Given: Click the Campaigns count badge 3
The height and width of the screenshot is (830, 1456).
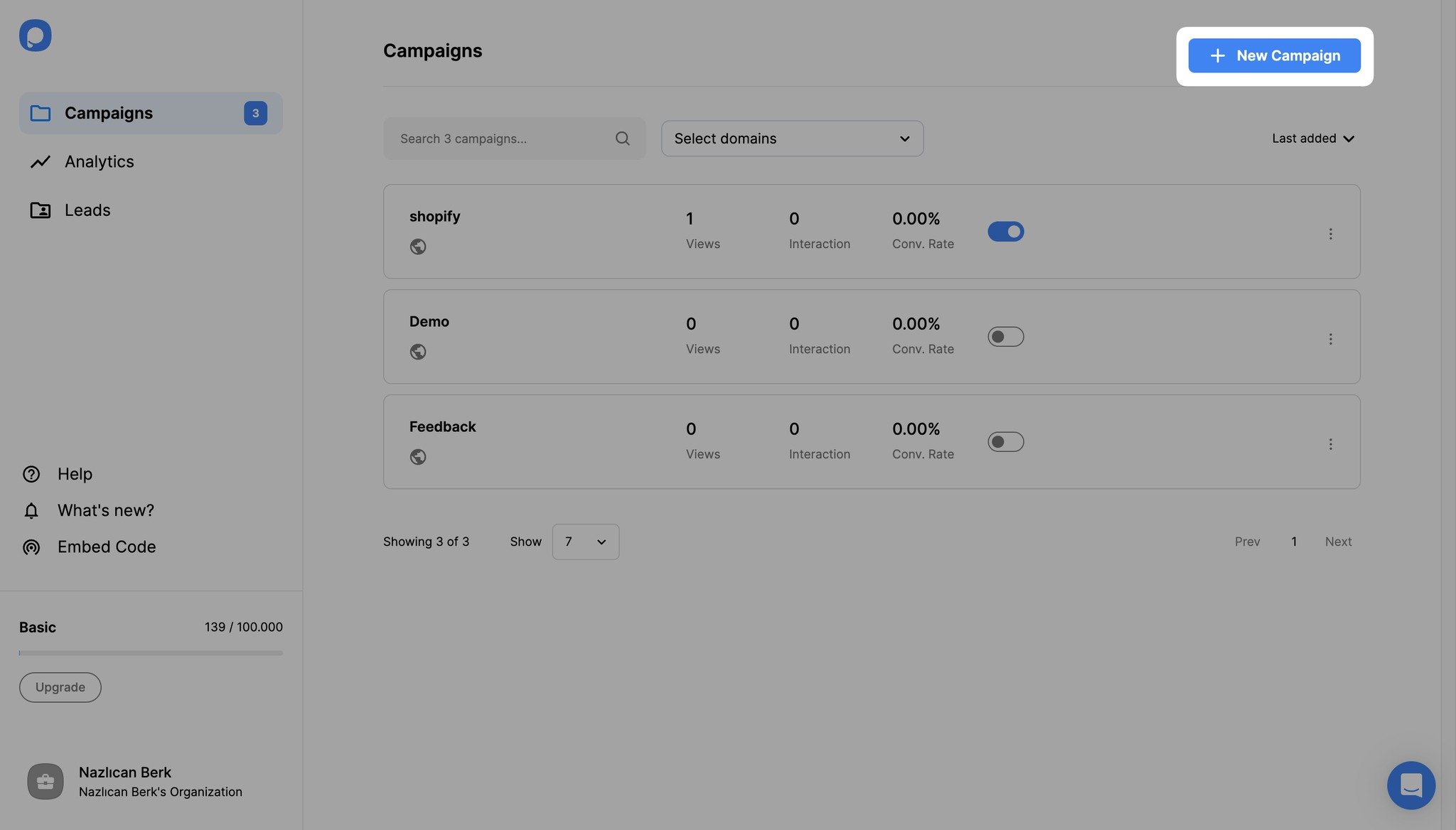Looking at the screenshot, I should click(x=255, y=113).
